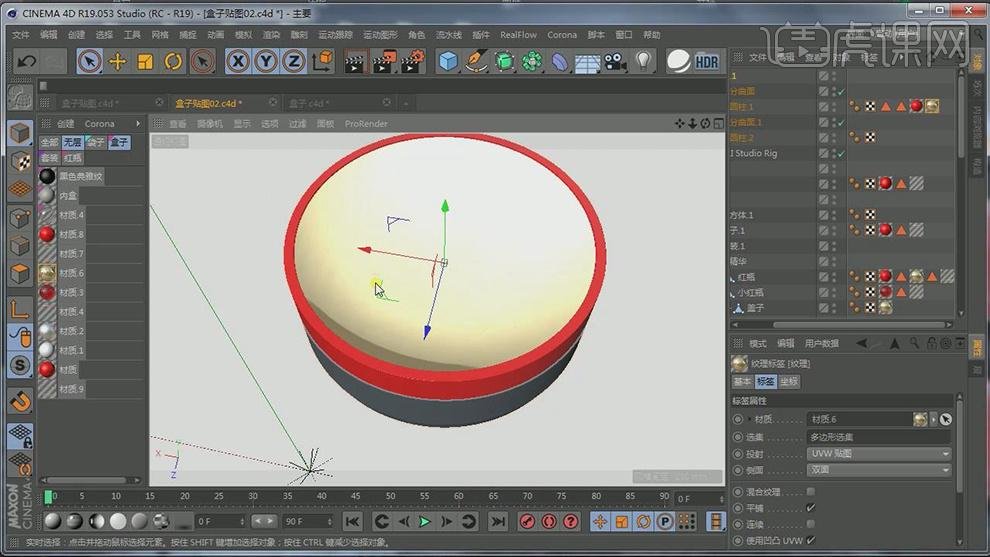Toggle the 连续 checkbox

(x=811, y=524)
